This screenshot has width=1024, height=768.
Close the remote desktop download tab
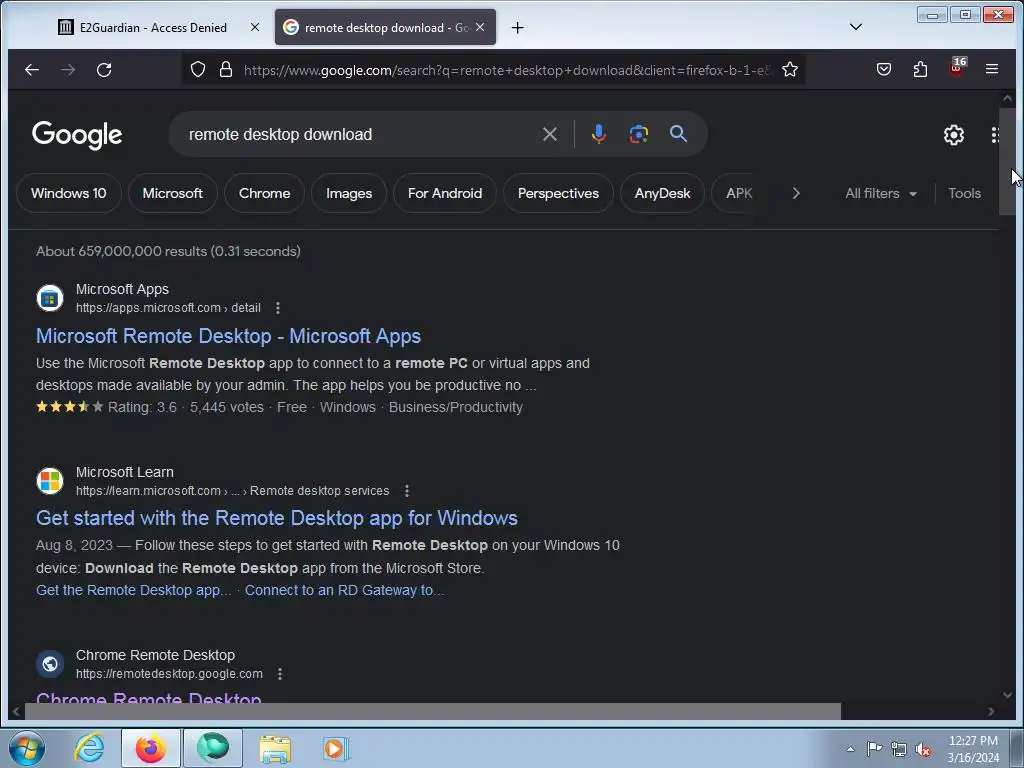[x=480, y=27]
